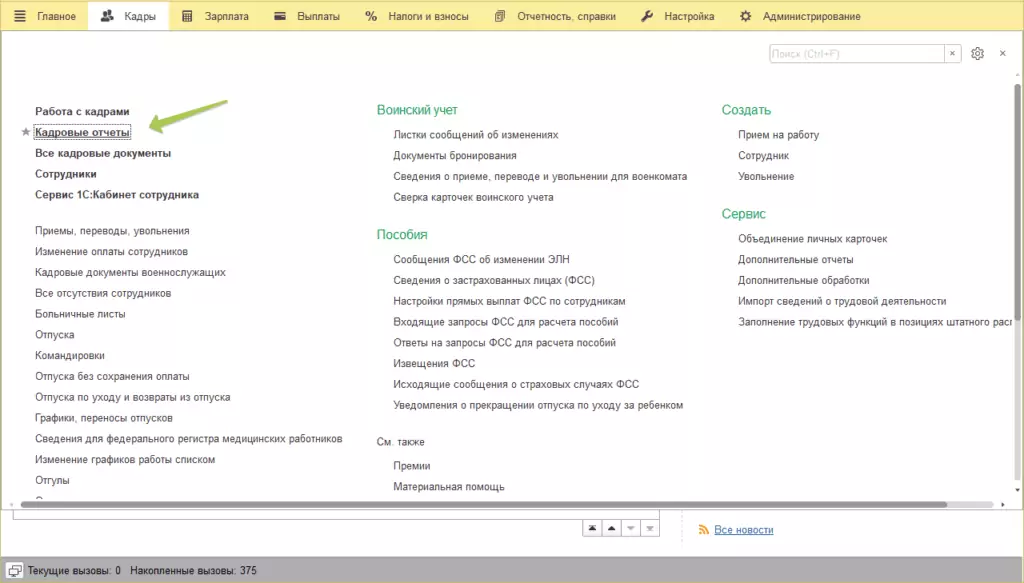The height and width of the screenshot is (583, 1024).
Task: Open the Кадровые отчеты link
Action: [82, 132]
